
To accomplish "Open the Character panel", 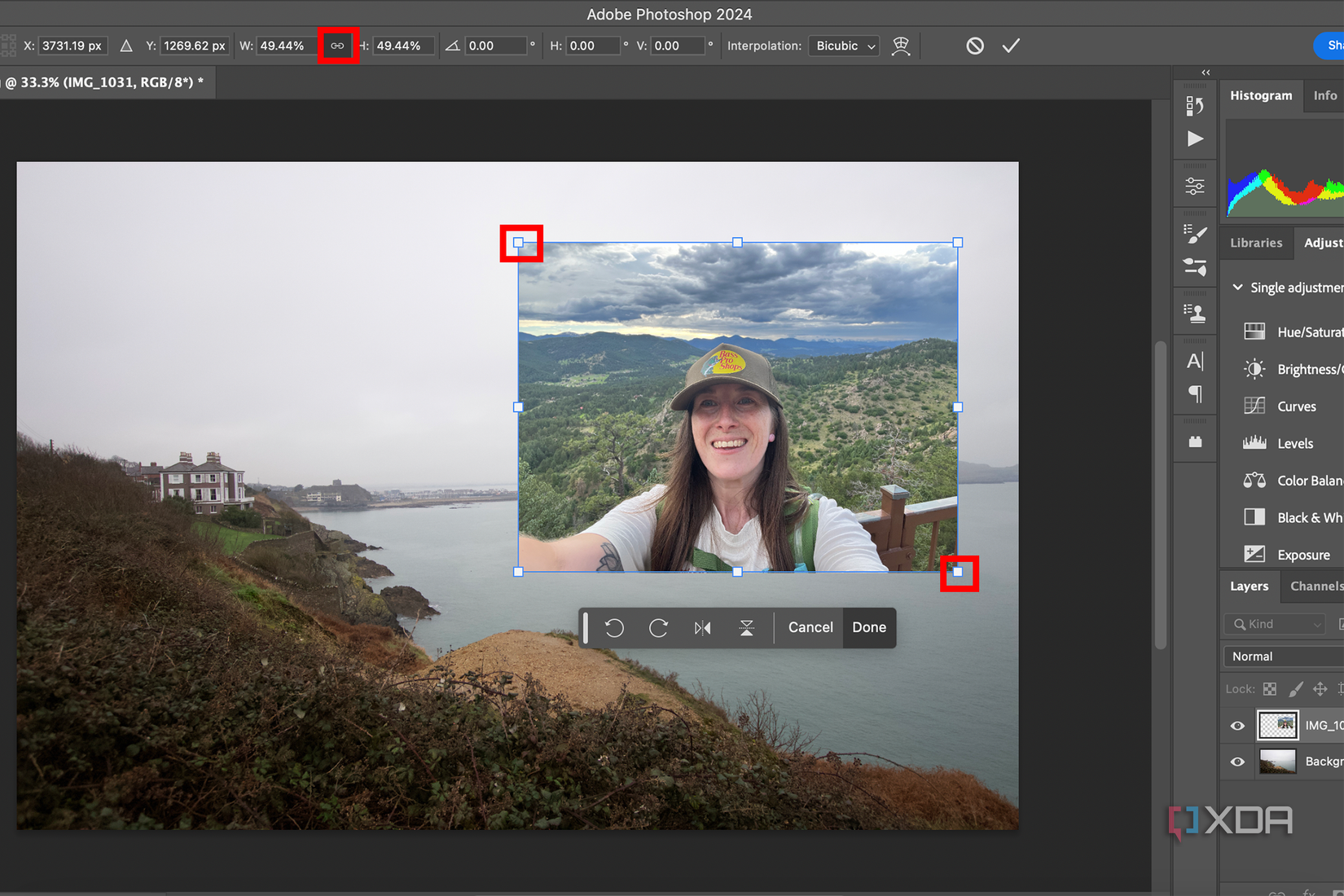I will [1195, 360].
